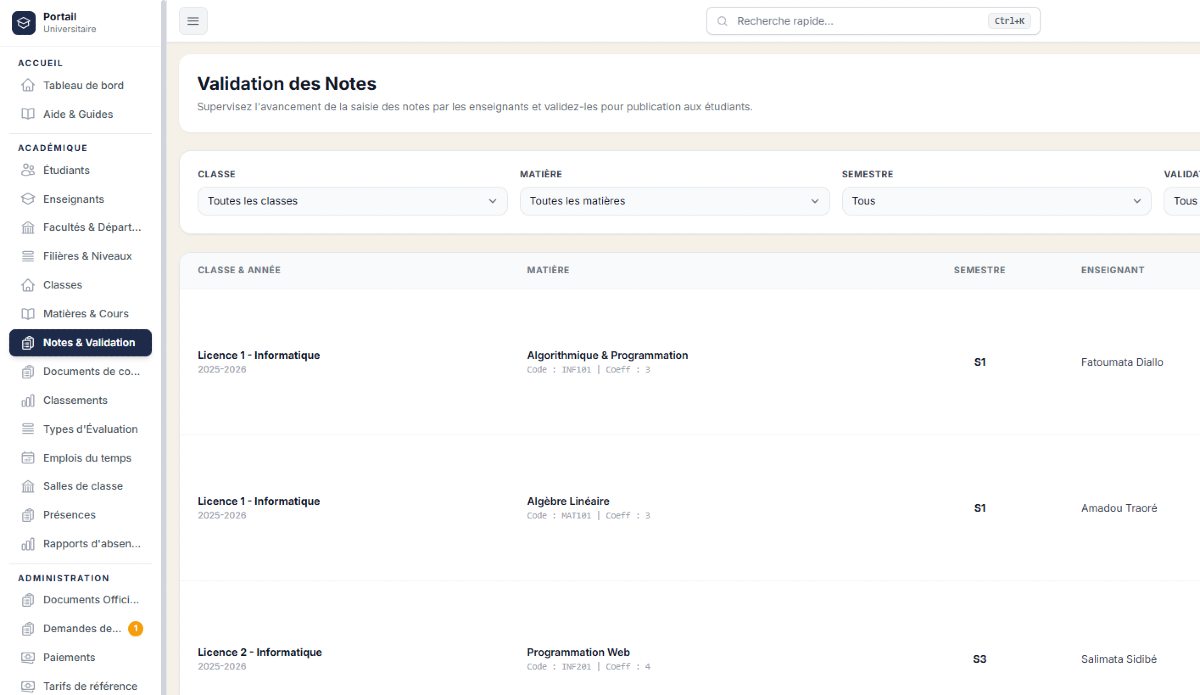Click the S3 semester cell

click(x=980, y=659)
